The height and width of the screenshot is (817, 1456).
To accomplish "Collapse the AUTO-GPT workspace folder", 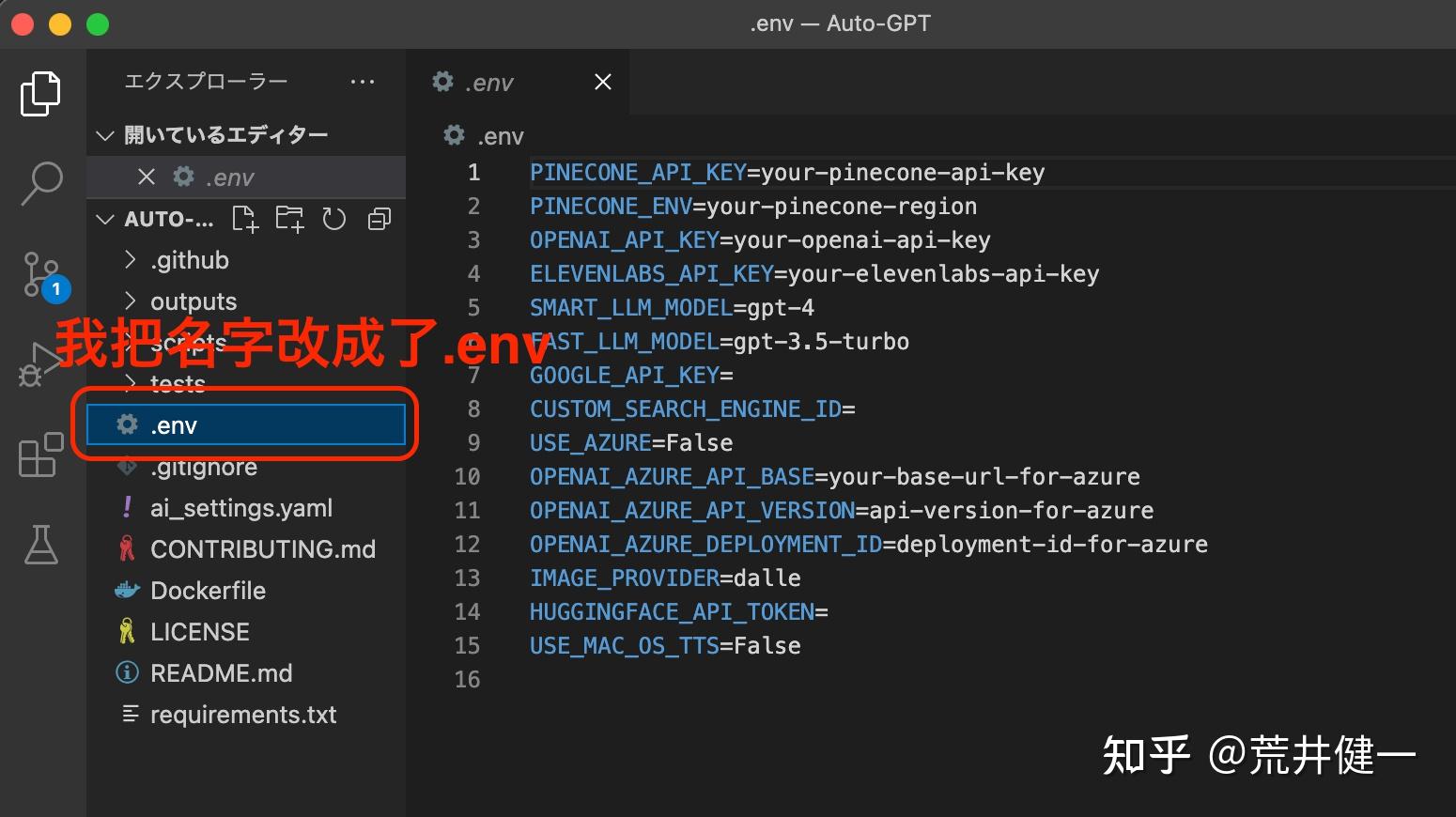I will 105,219.
